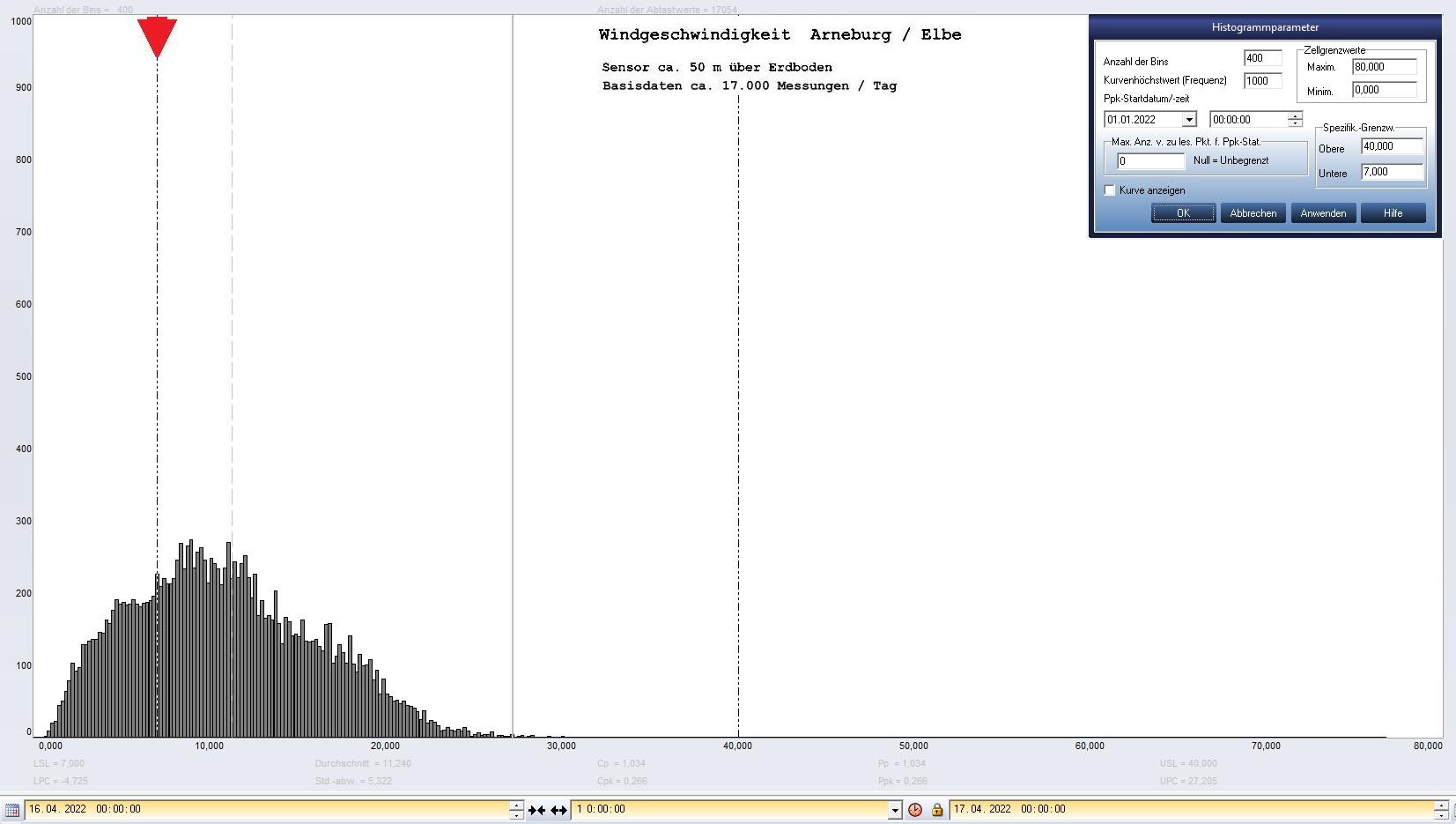Image resolution: width=1456 pixels, height=824 pixels.
Task: Enable the 'Kurve anzeigen' checkbox
Action: pos(1110,190)
